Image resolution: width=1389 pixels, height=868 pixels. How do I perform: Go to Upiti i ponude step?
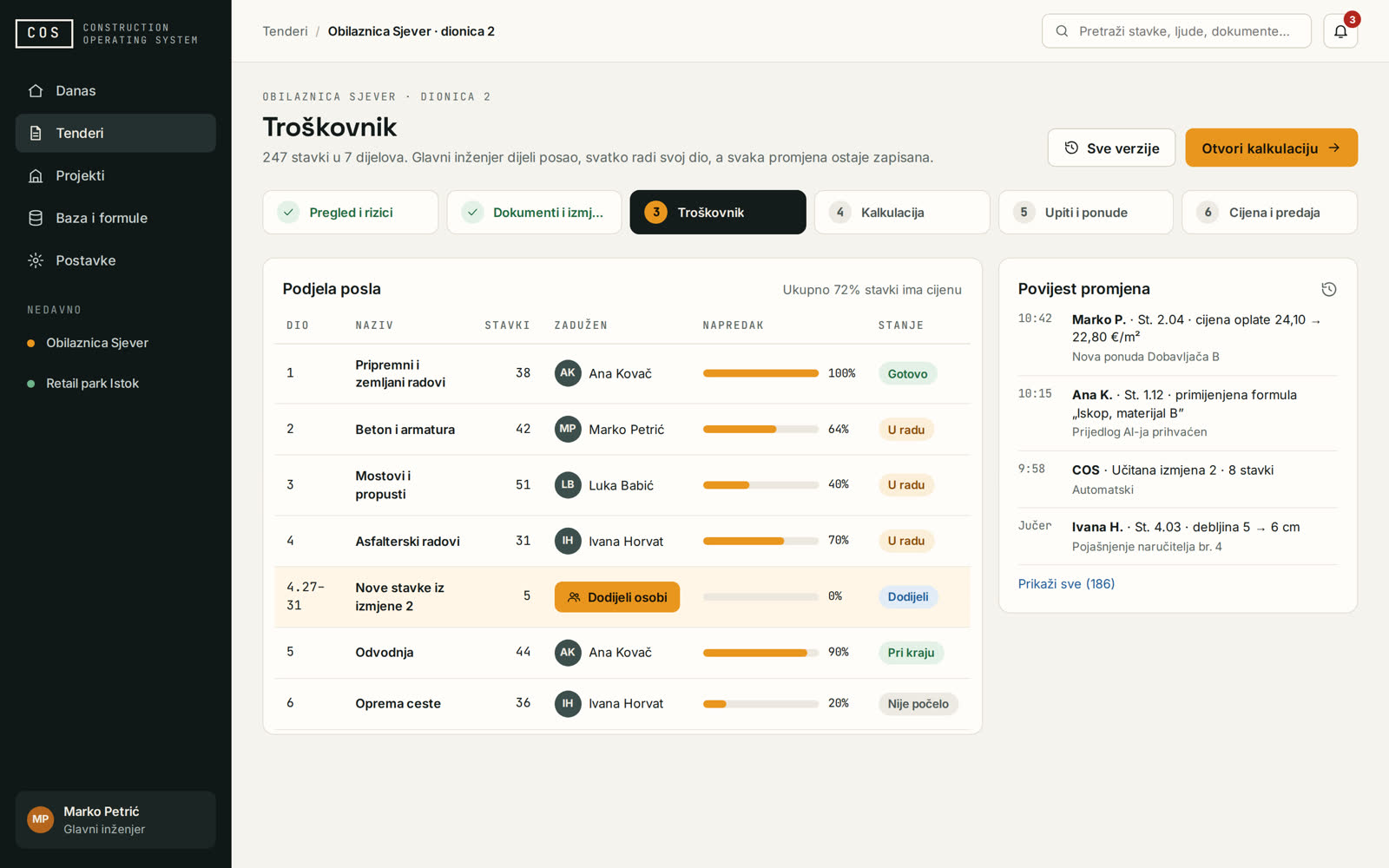click(x=1086, y=212)
